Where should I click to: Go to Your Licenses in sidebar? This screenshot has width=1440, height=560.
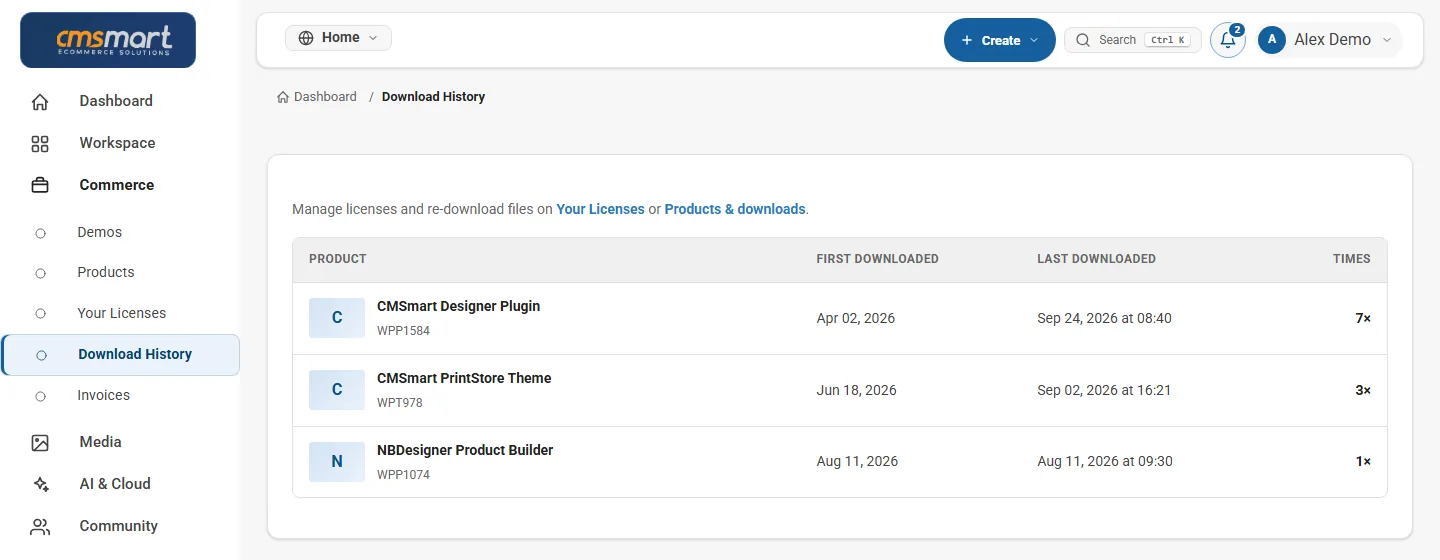tap(120, 313)
